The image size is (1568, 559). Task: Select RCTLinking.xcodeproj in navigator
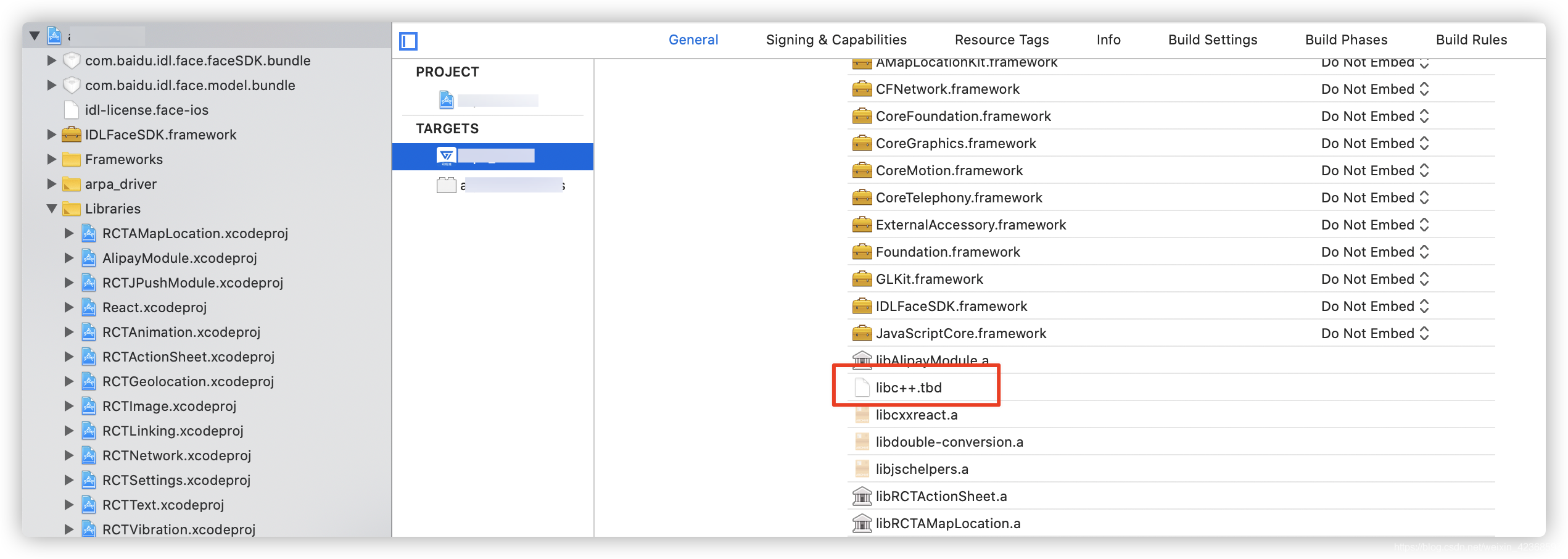(173, 431)
